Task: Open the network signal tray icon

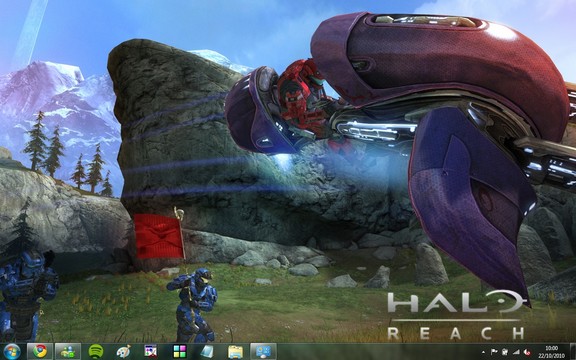Action: tap(516, 352)
